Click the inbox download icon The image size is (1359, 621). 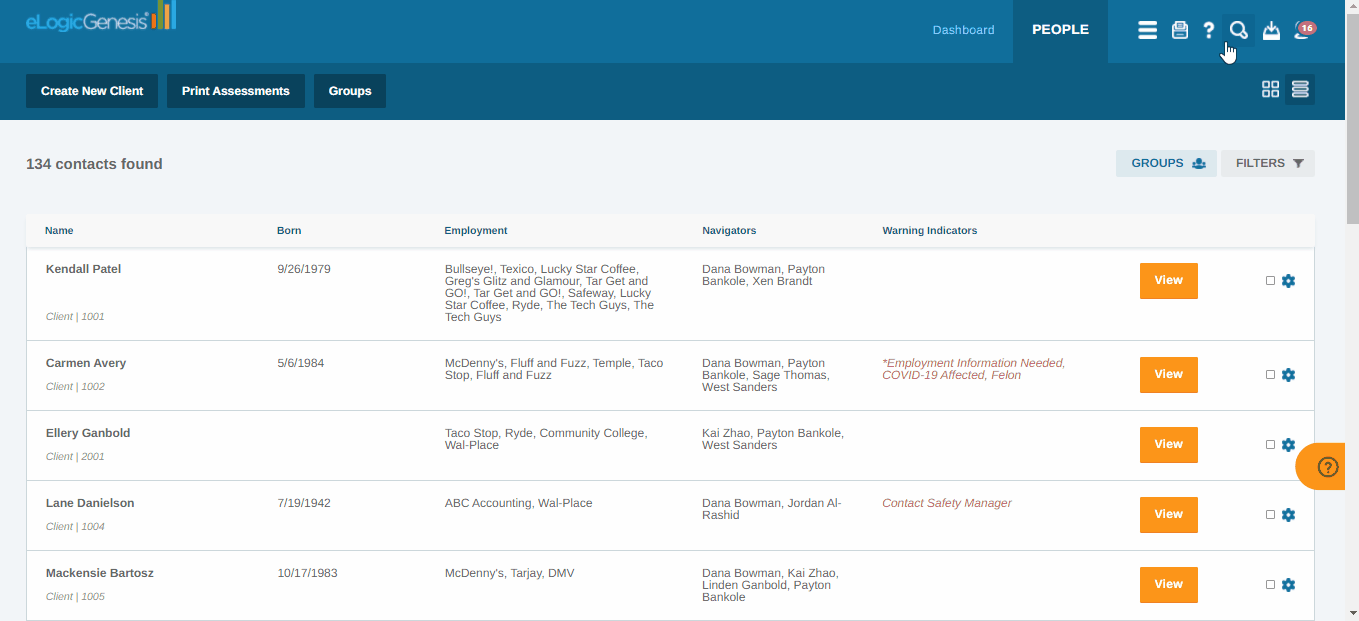[x=1271, y=30]
